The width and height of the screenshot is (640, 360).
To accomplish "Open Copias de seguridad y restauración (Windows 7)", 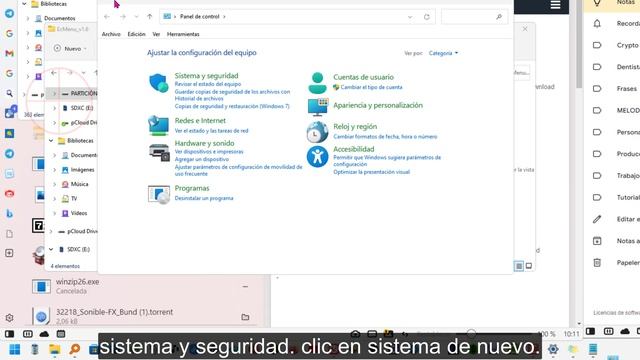I will [232, 106].
